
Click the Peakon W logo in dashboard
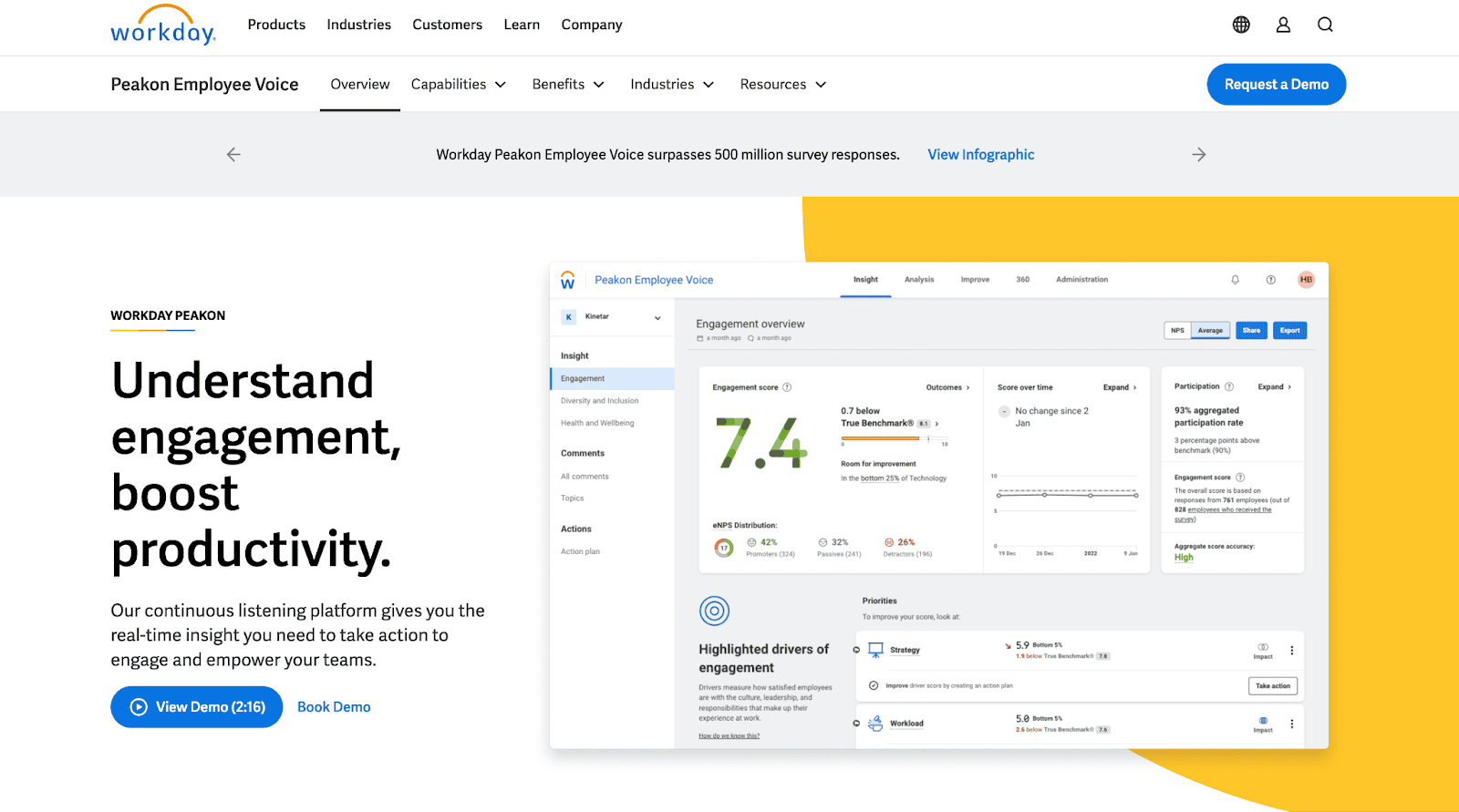pyautogui.click(x=568, y=280)
